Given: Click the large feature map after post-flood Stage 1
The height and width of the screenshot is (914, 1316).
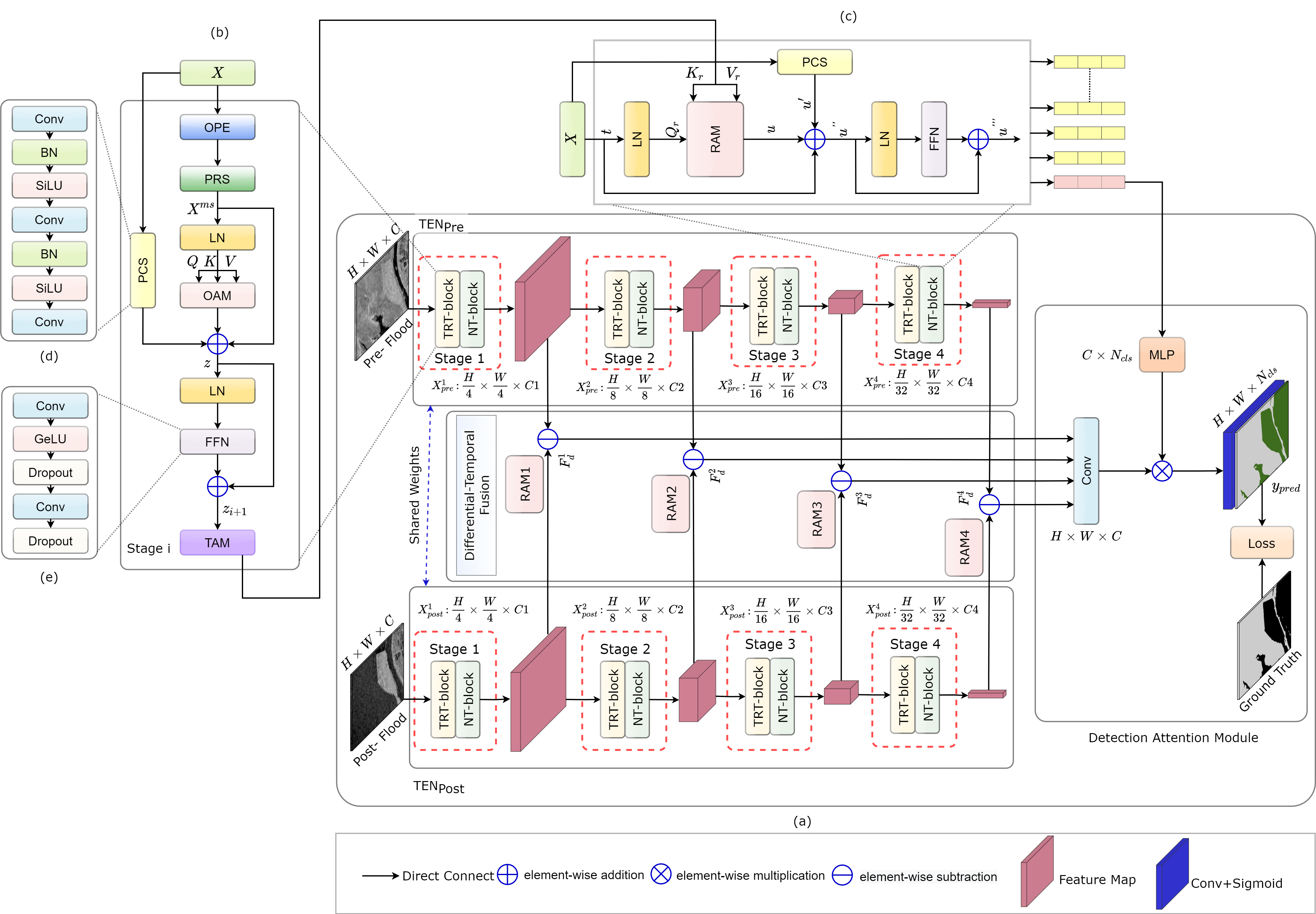Looking at the screenshot, I should (x=538, y=689).
